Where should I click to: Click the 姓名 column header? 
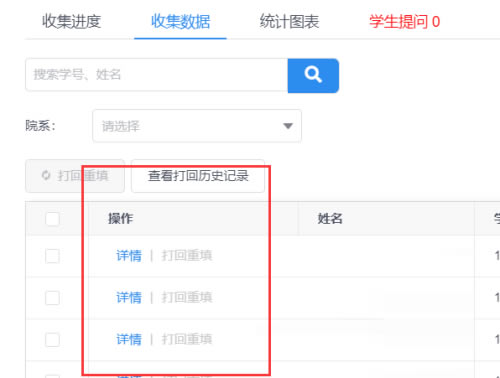pyautogui.click(x=330, y=219)
